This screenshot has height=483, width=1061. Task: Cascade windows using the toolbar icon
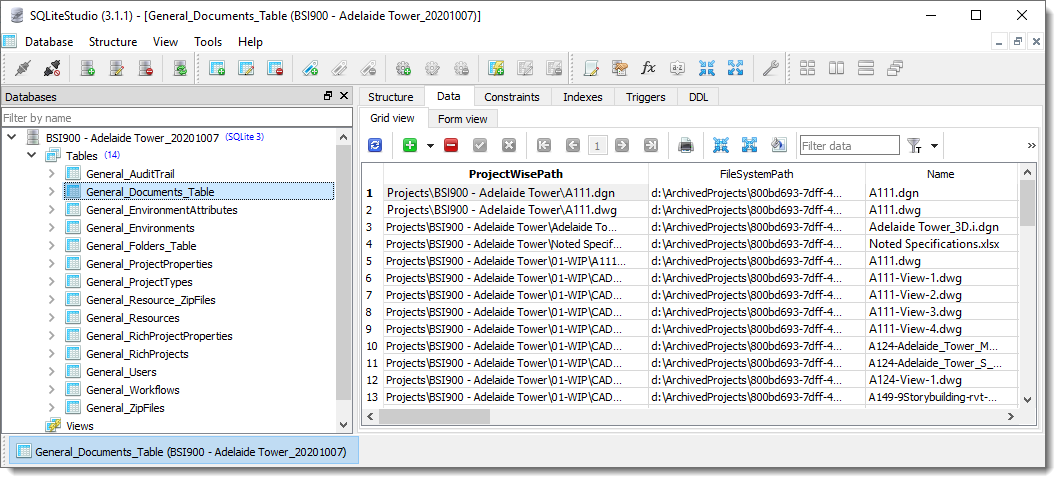click(x=895, y=68)
